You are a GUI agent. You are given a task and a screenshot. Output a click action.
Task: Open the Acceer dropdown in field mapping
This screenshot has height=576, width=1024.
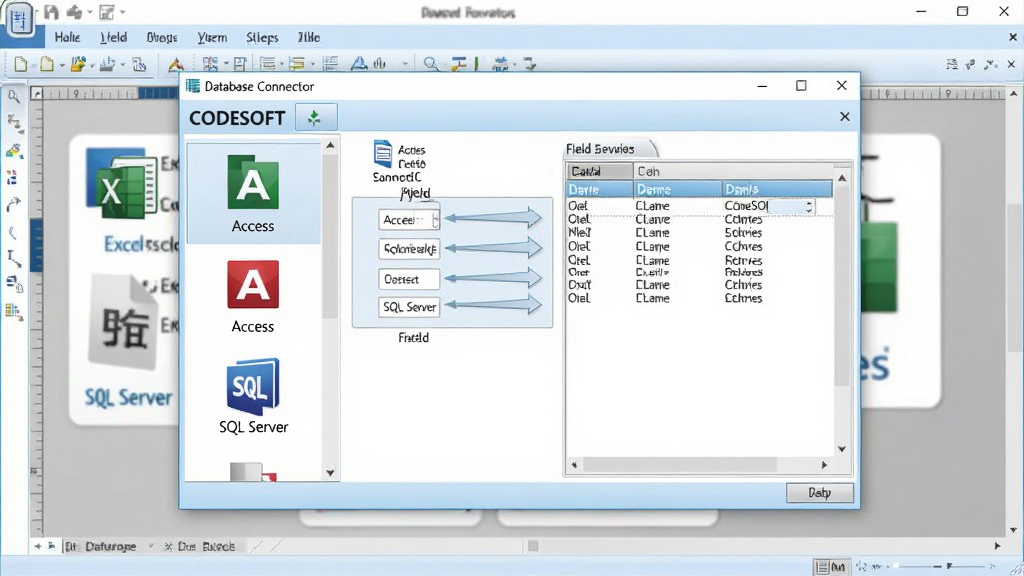(x=436, y=220)
